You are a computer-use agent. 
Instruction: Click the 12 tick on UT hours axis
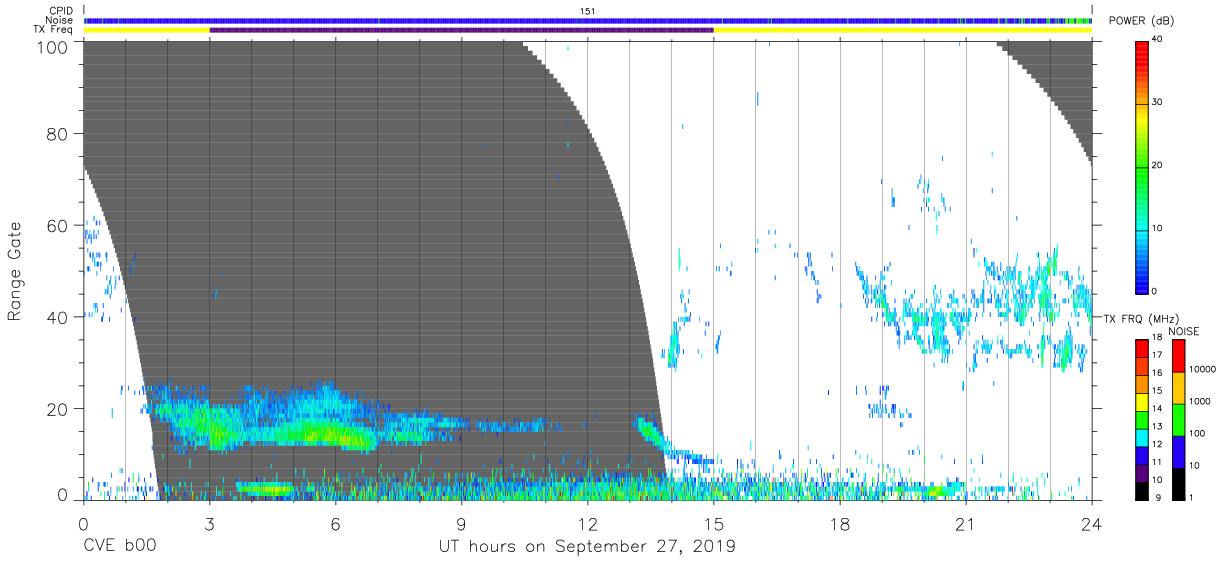[588, 523]
